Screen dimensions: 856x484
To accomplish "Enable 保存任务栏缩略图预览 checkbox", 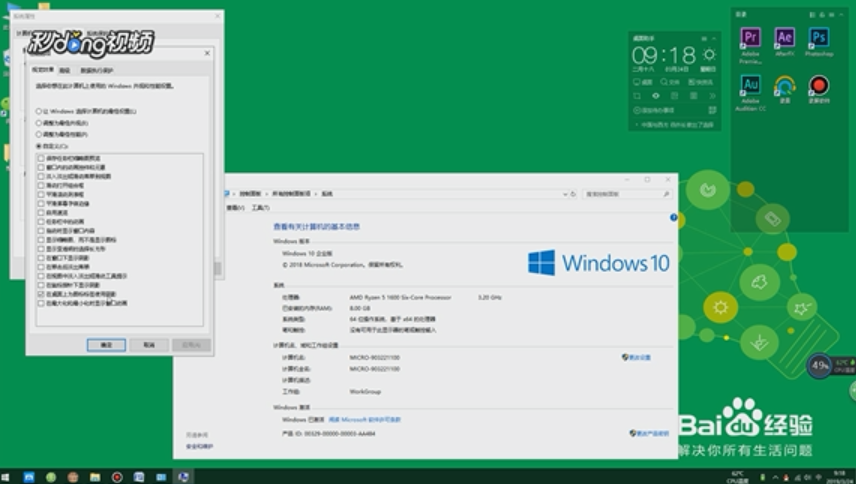I will coord(41,158).
